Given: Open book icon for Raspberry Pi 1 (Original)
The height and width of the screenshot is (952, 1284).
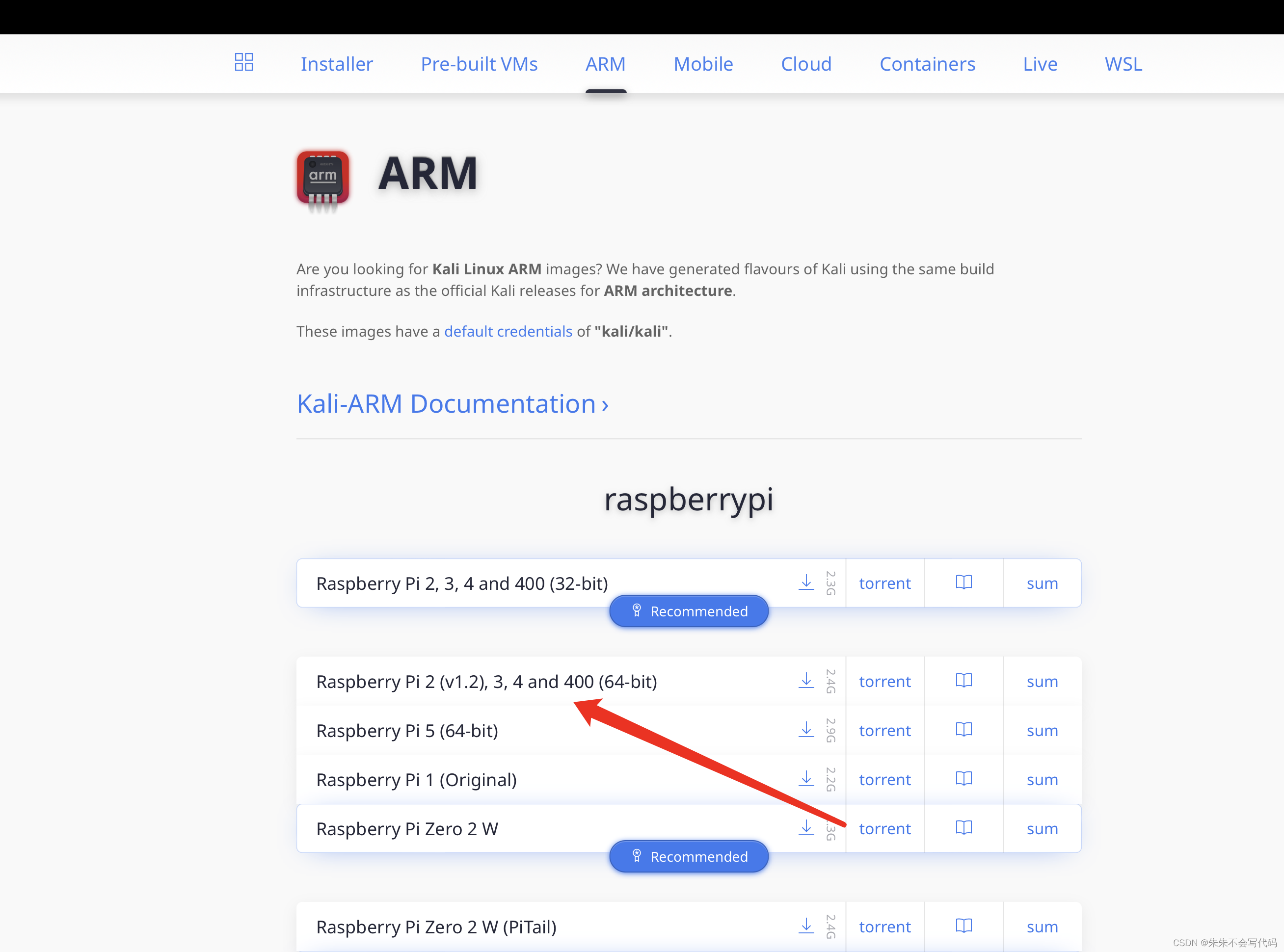Looking at the screenshot, I should point(963,778).
